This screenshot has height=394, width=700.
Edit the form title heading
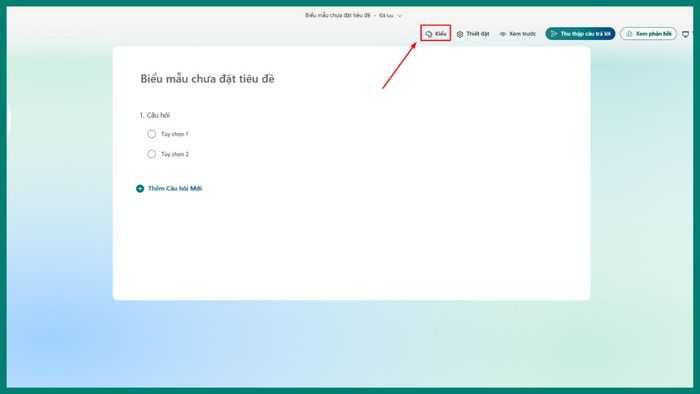tap(207, 79)
